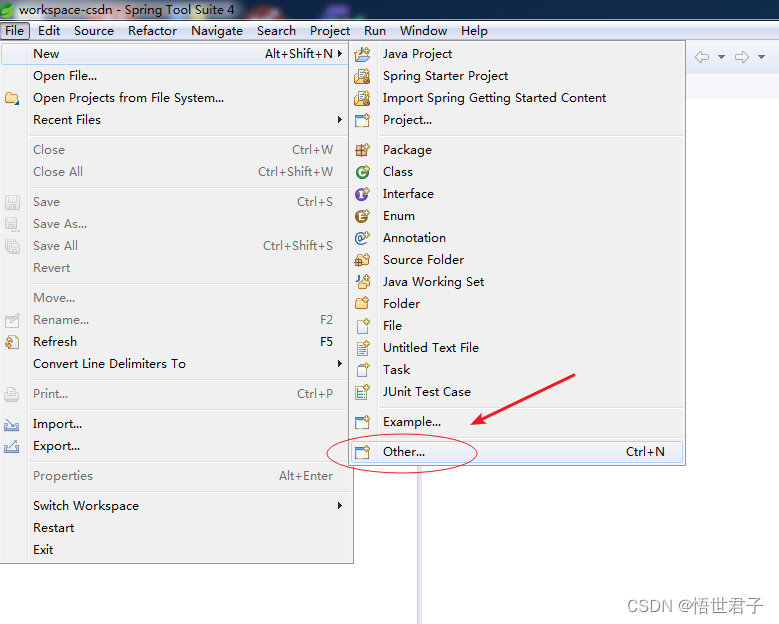Viewport: 779px width, 624px height.
Task: Select Other... in the New submenu
Action: (517, 452)
